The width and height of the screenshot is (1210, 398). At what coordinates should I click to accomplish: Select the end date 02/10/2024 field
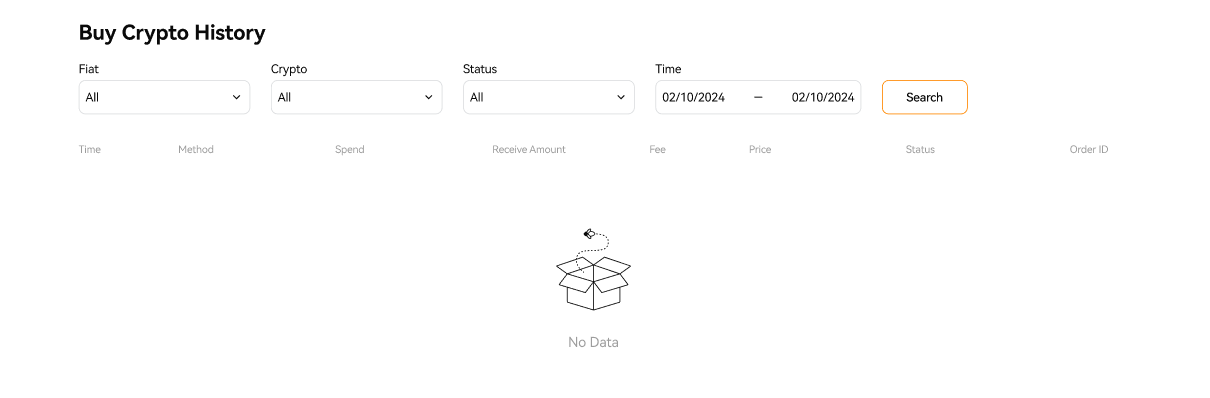pos(823,97)
